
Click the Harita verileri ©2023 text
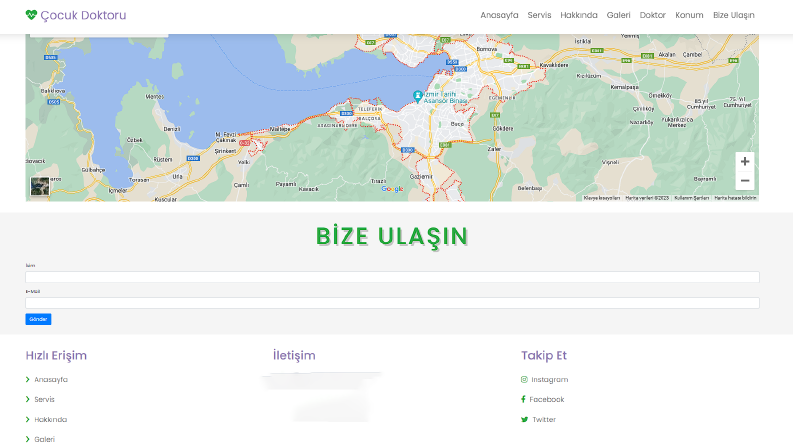click(x=647, y=198)
